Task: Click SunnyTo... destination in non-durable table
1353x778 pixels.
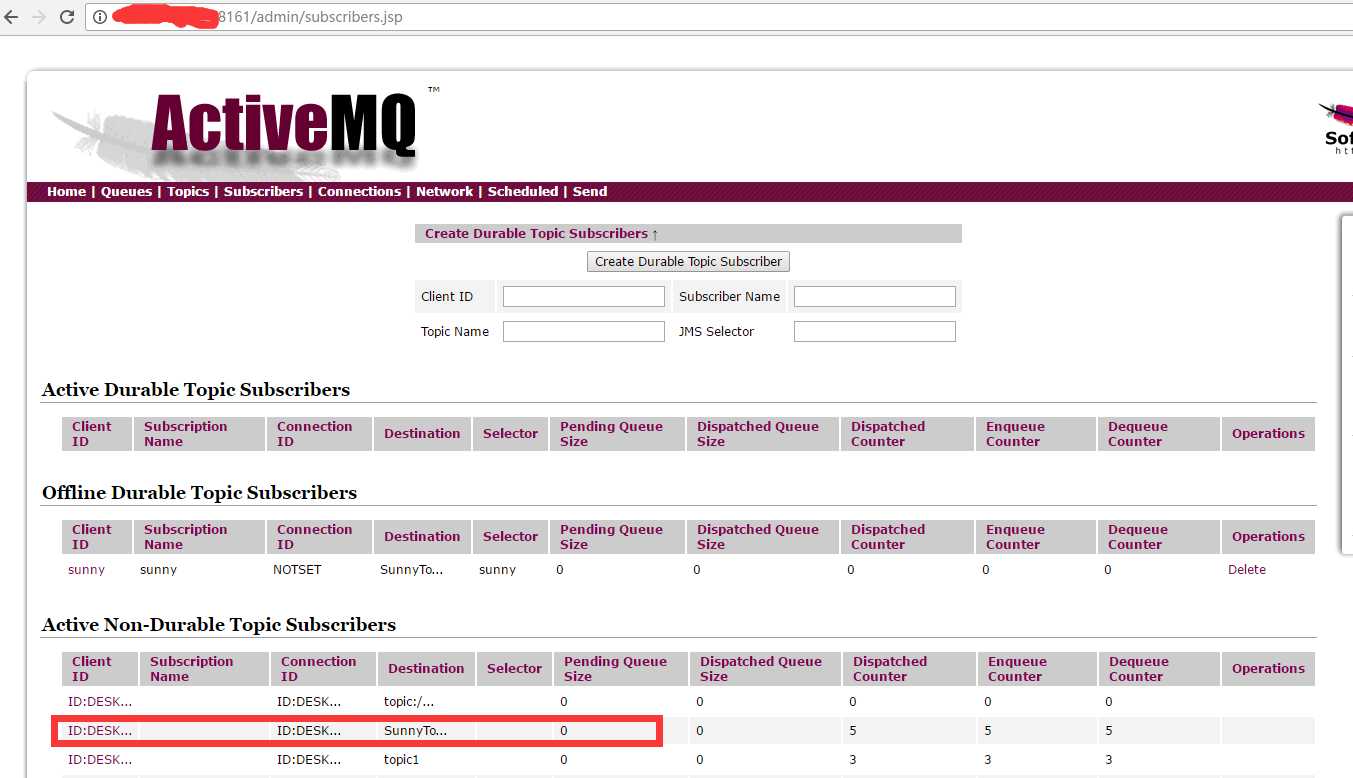Action: (x=415, y=731)
